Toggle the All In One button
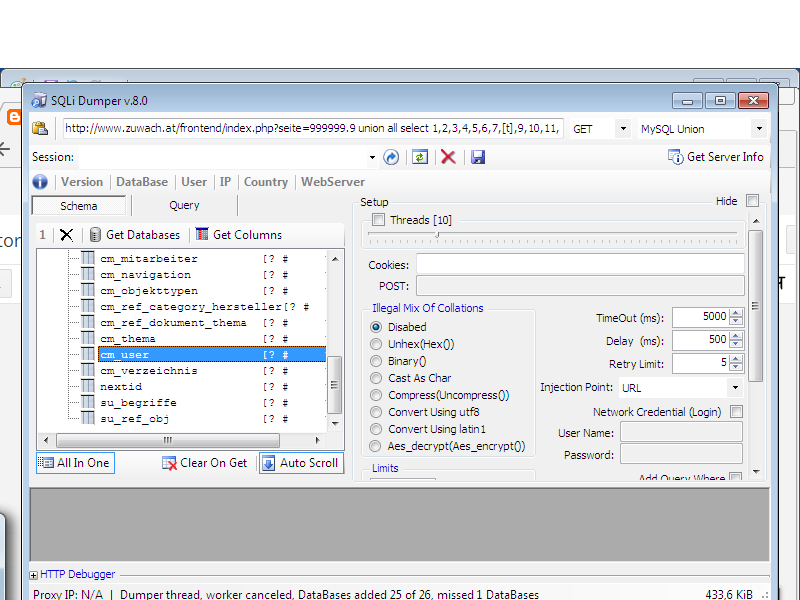Viewport: 800px width, 600px height. tap(76, 463)
